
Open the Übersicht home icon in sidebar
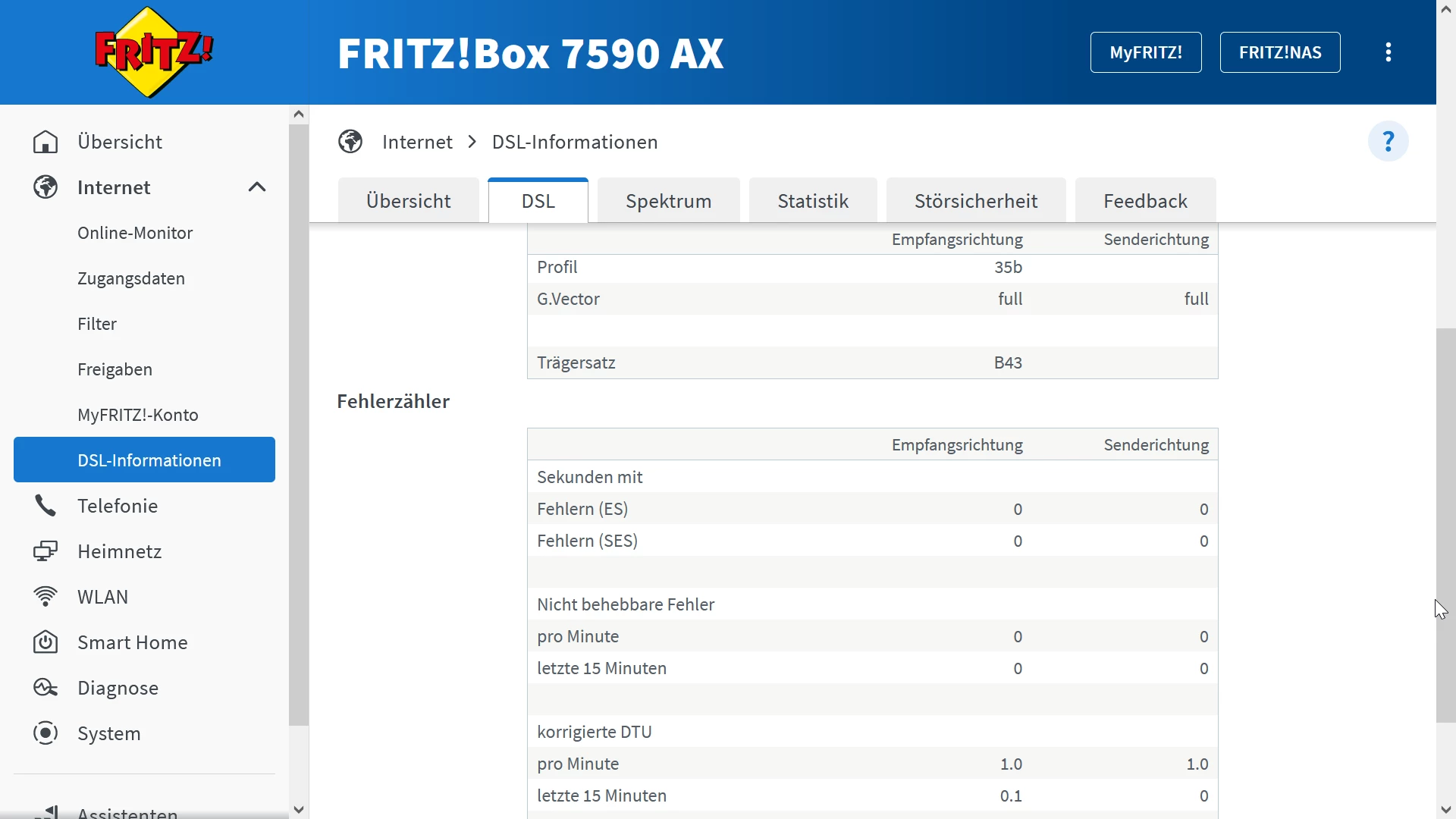click(x=45, y=142)
